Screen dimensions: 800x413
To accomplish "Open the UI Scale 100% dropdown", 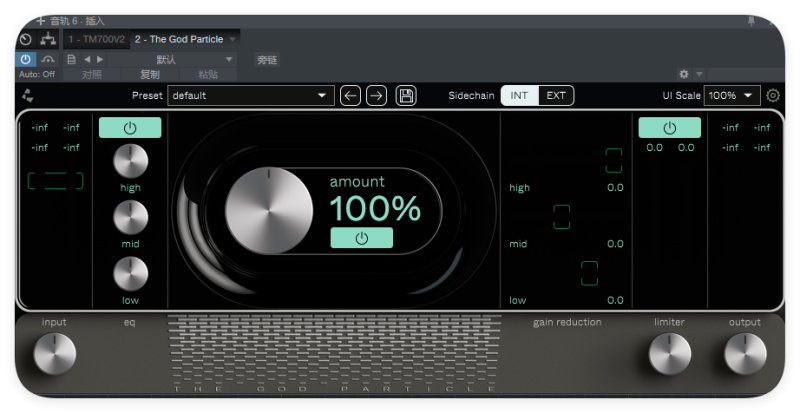I will [732, 96].
